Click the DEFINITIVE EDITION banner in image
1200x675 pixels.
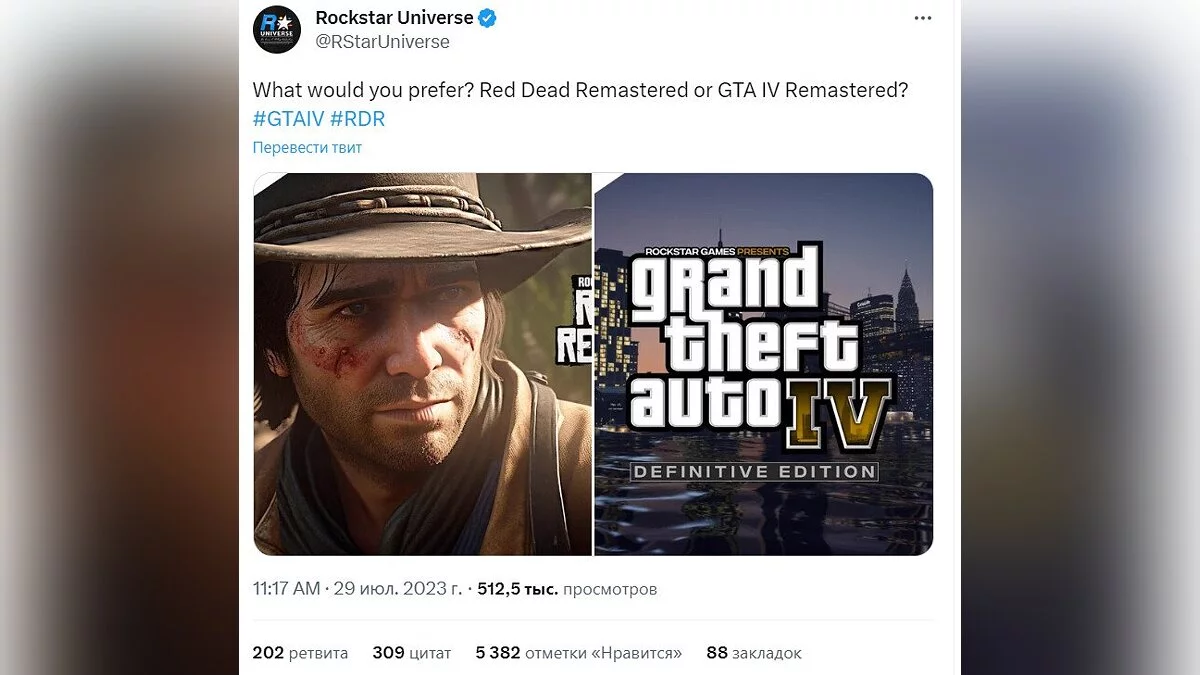755,470
